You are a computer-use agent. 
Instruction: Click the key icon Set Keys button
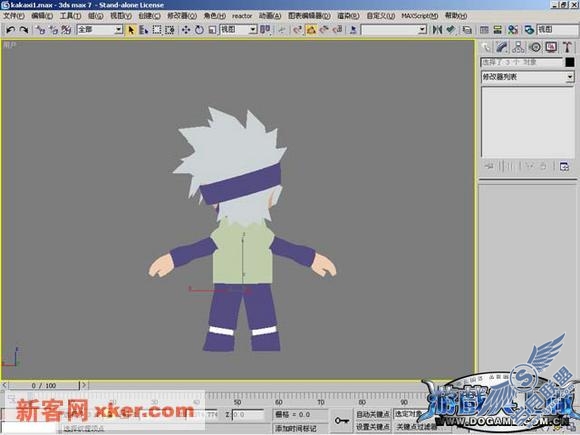[341, 421]
